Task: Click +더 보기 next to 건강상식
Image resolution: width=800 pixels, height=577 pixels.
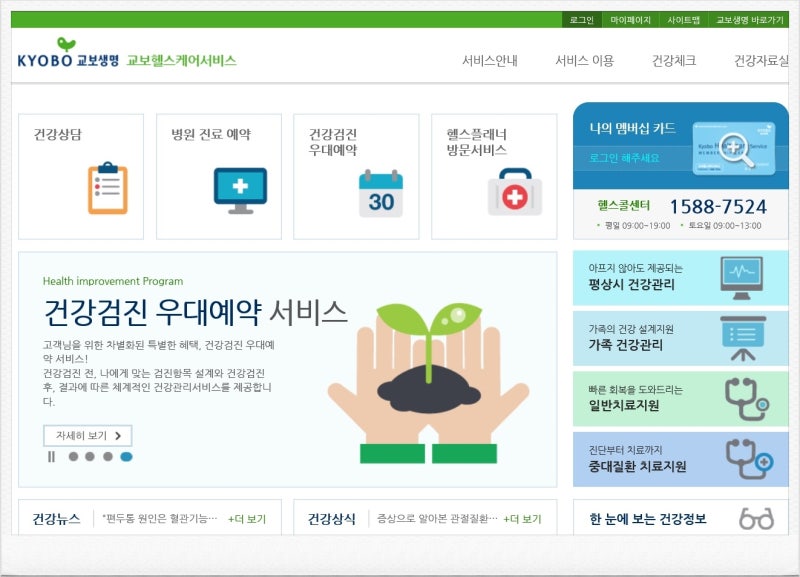Action: point(522,519)
